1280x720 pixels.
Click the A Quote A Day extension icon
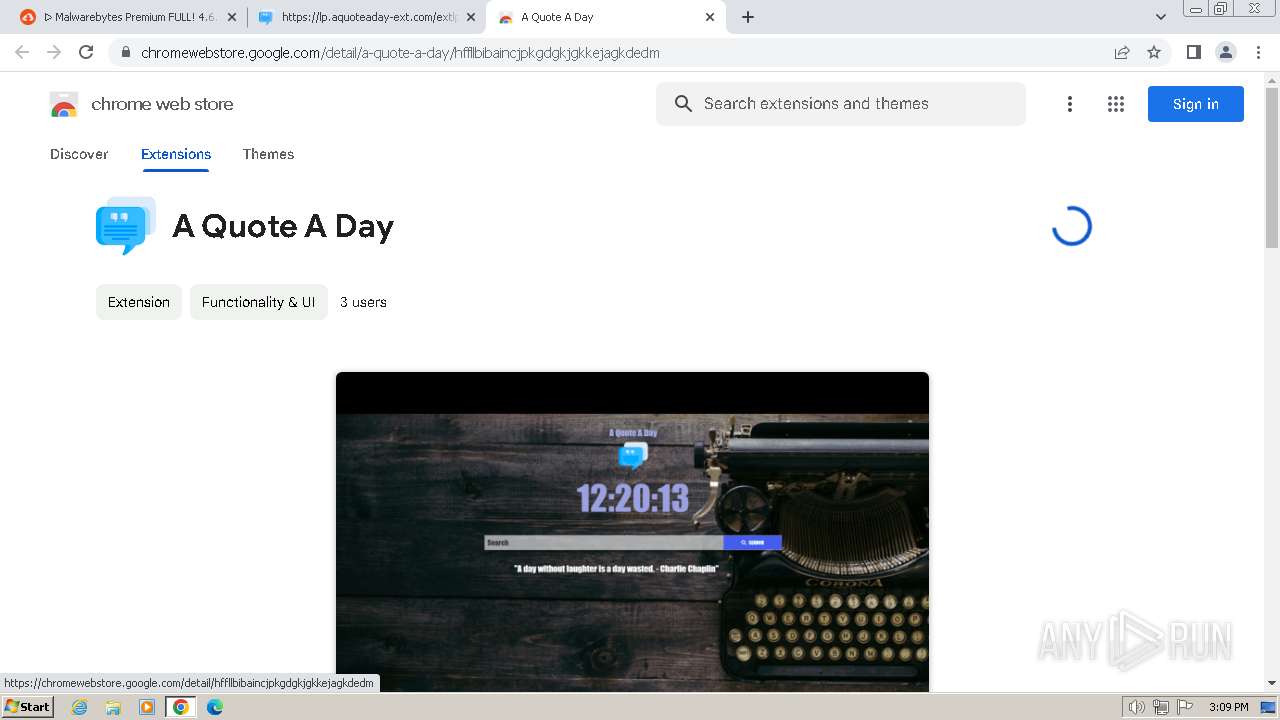pos(125,226)
